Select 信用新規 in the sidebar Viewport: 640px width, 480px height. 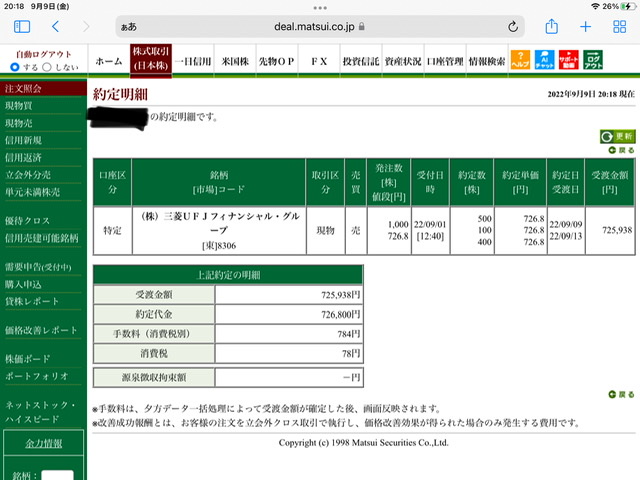23,140
